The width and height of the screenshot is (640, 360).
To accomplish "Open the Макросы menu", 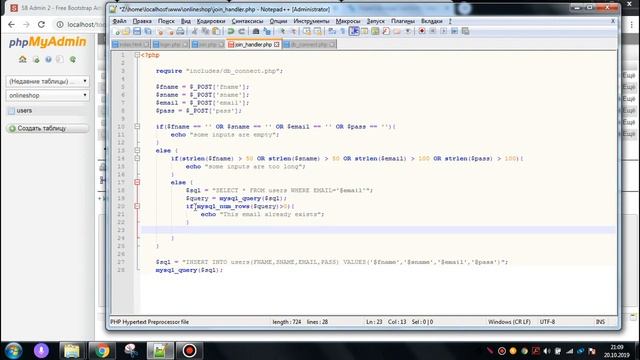I will pos(348,21).
